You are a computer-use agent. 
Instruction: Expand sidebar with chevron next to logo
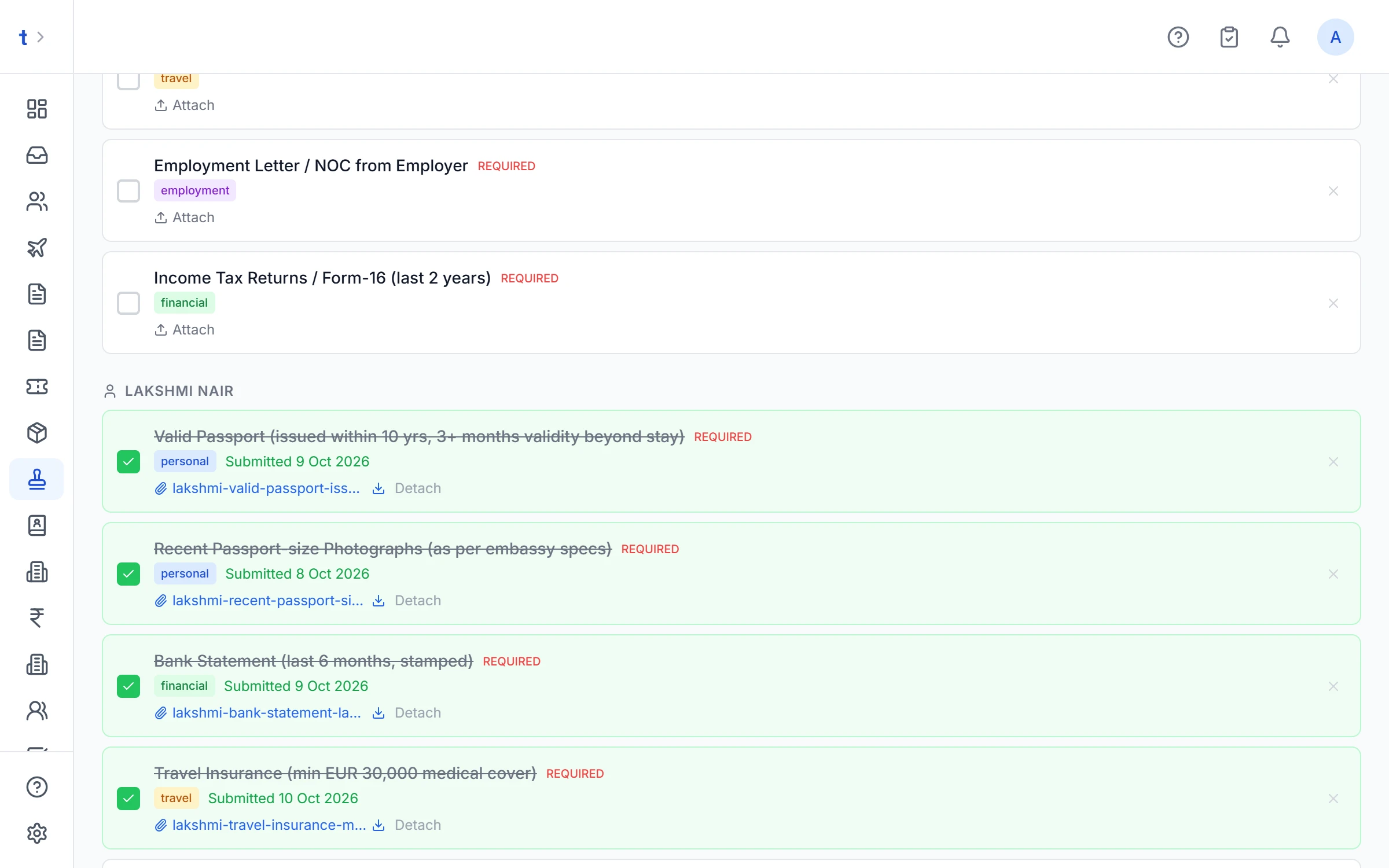click(x=41, y=37)
